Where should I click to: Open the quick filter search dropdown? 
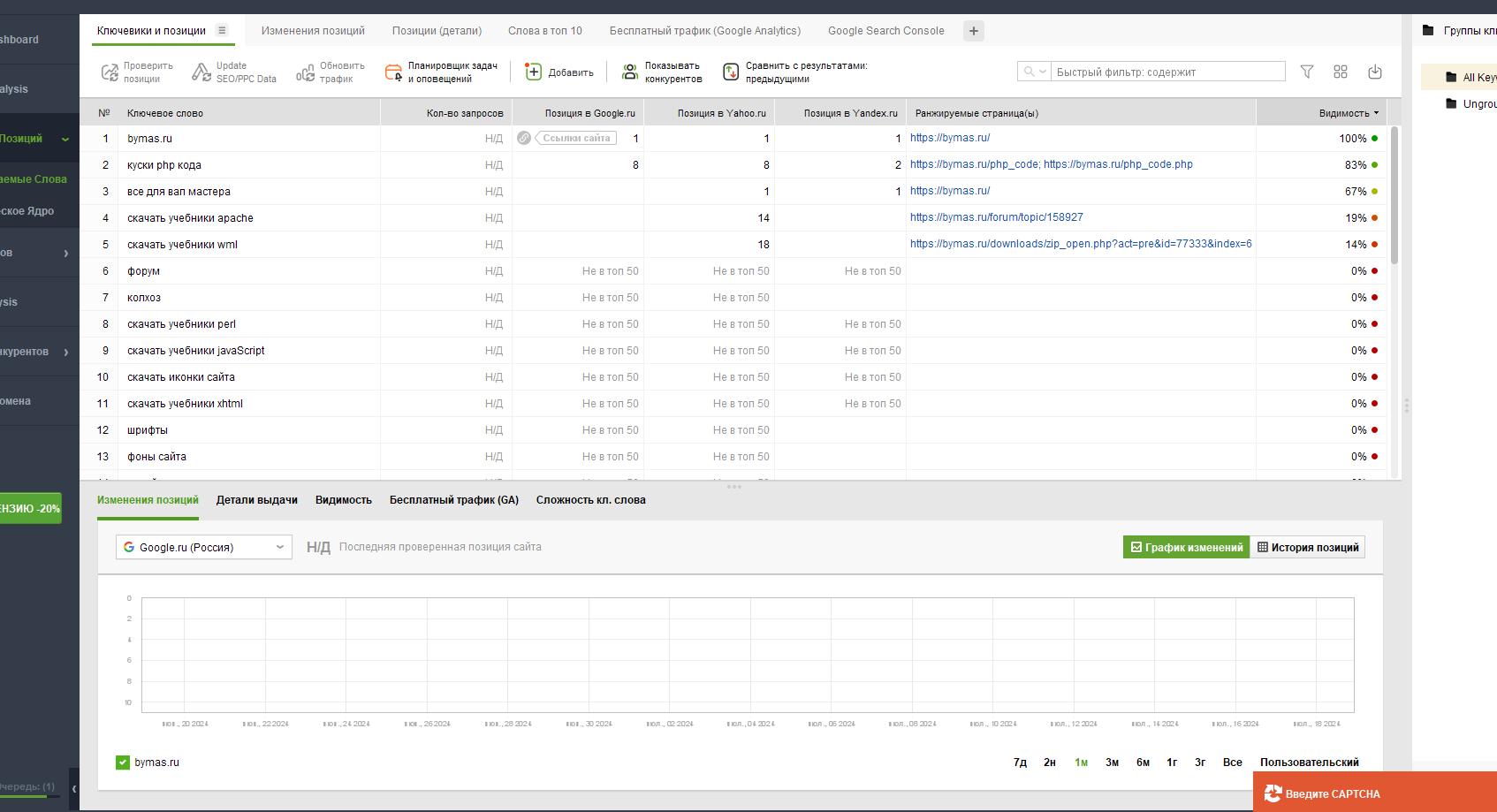(x=1035, y=72)
